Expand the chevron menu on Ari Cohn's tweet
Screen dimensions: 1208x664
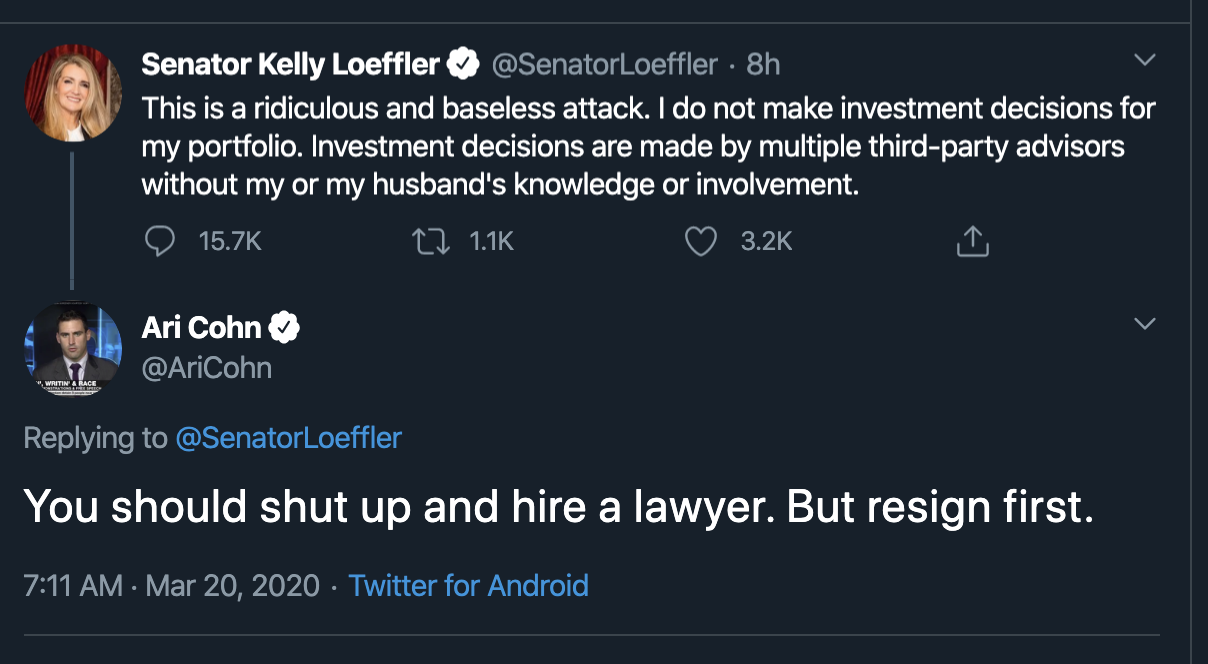tap(1144, 324)
